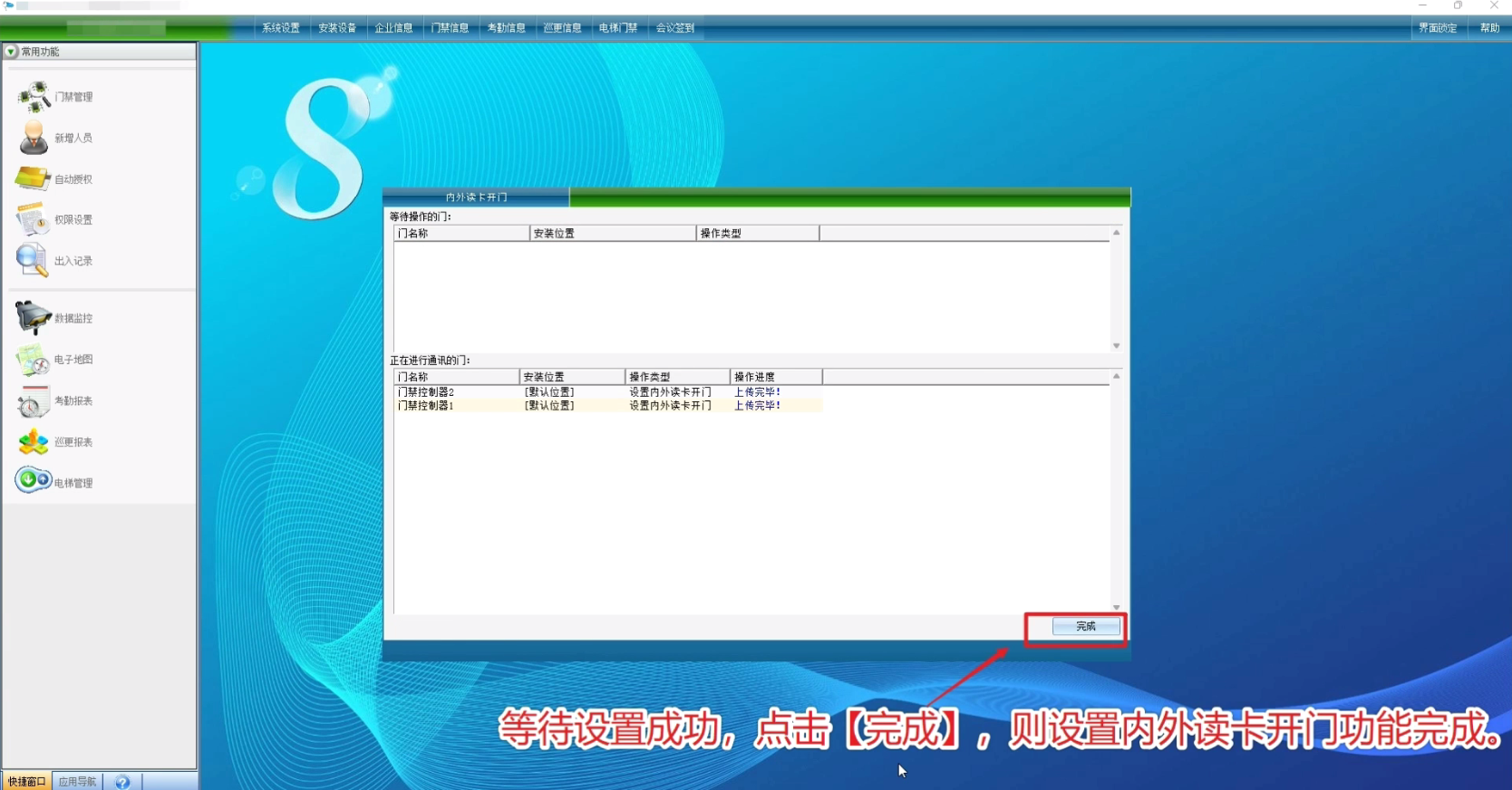Click the 界面锁定 button
Viewport: 1512px width, 790px height.
(x=1438, y=28)
